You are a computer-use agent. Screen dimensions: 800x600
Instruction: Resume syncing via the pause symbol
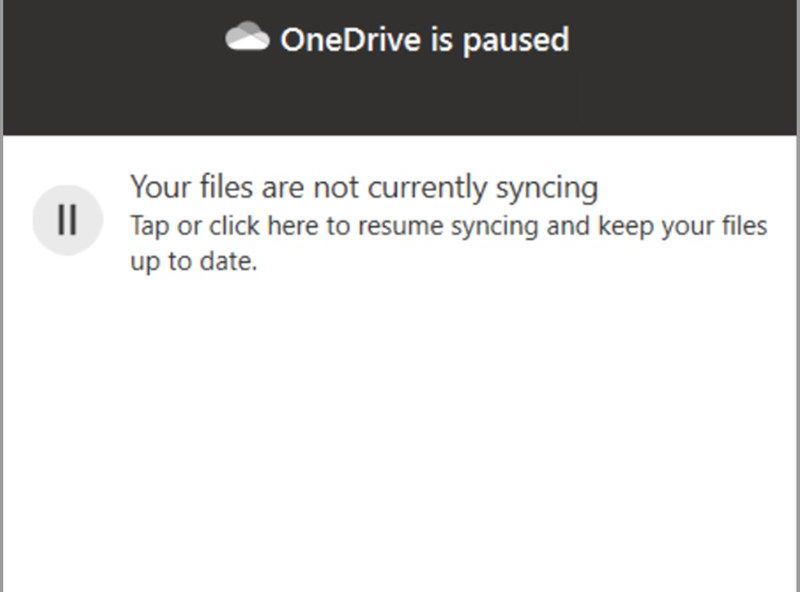pos(68,220)
